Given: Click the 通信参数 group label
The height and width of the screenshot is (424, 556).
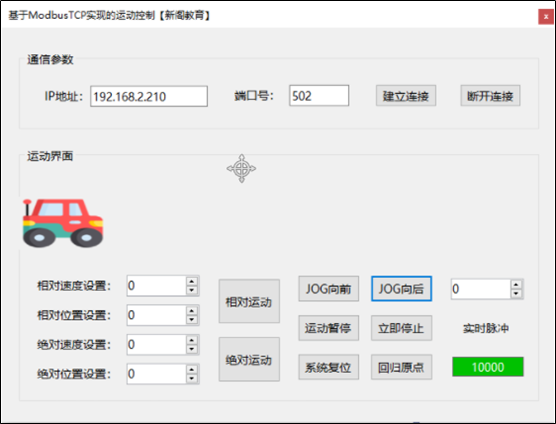Looking at the screenshot, I should point(50,60).
